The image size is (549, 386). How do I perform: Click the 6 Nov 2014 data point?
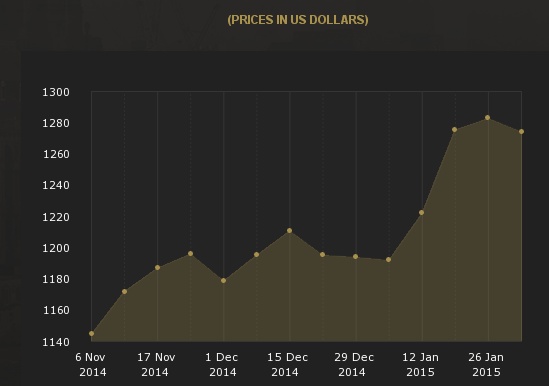pos(92,333)
